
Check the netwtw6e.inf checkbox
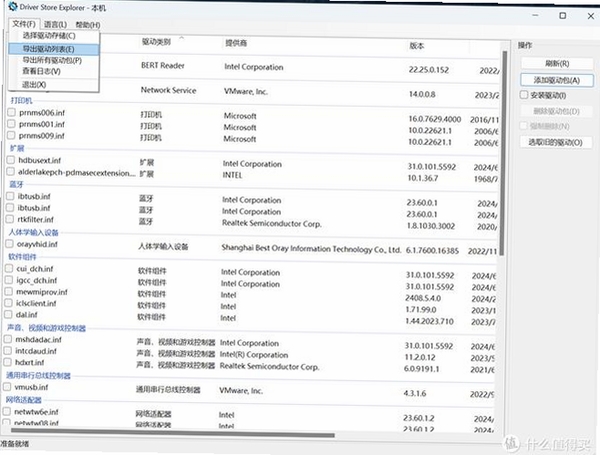7,411
